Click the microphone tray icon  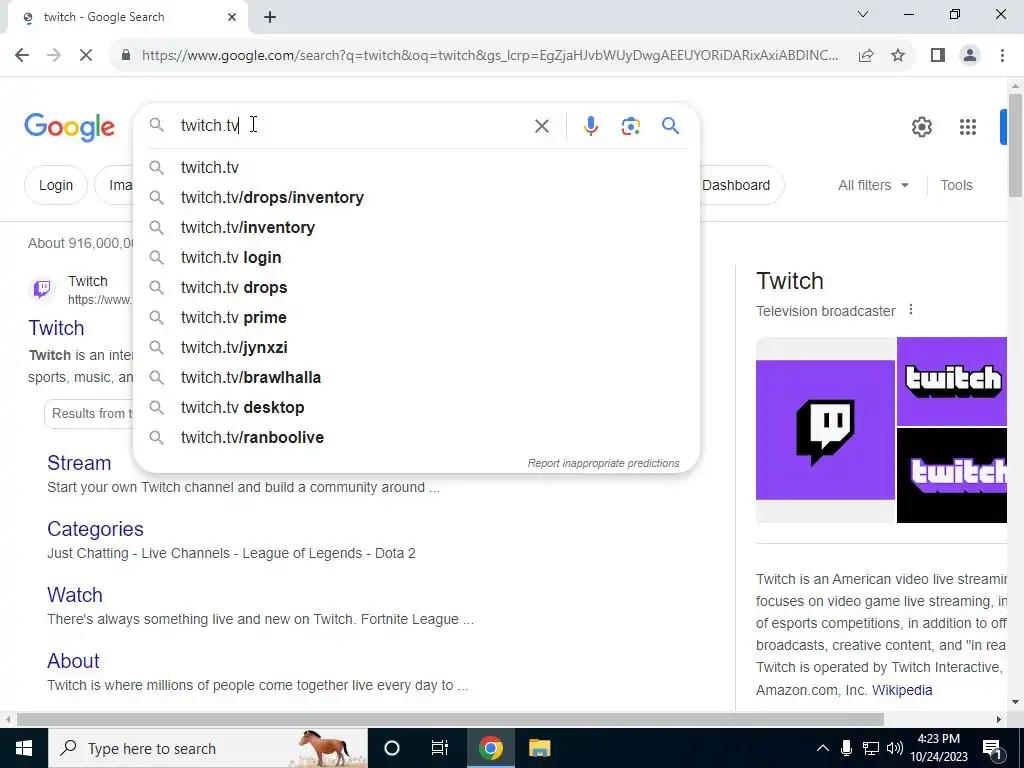pyautogui.click(x=846, y=748)
